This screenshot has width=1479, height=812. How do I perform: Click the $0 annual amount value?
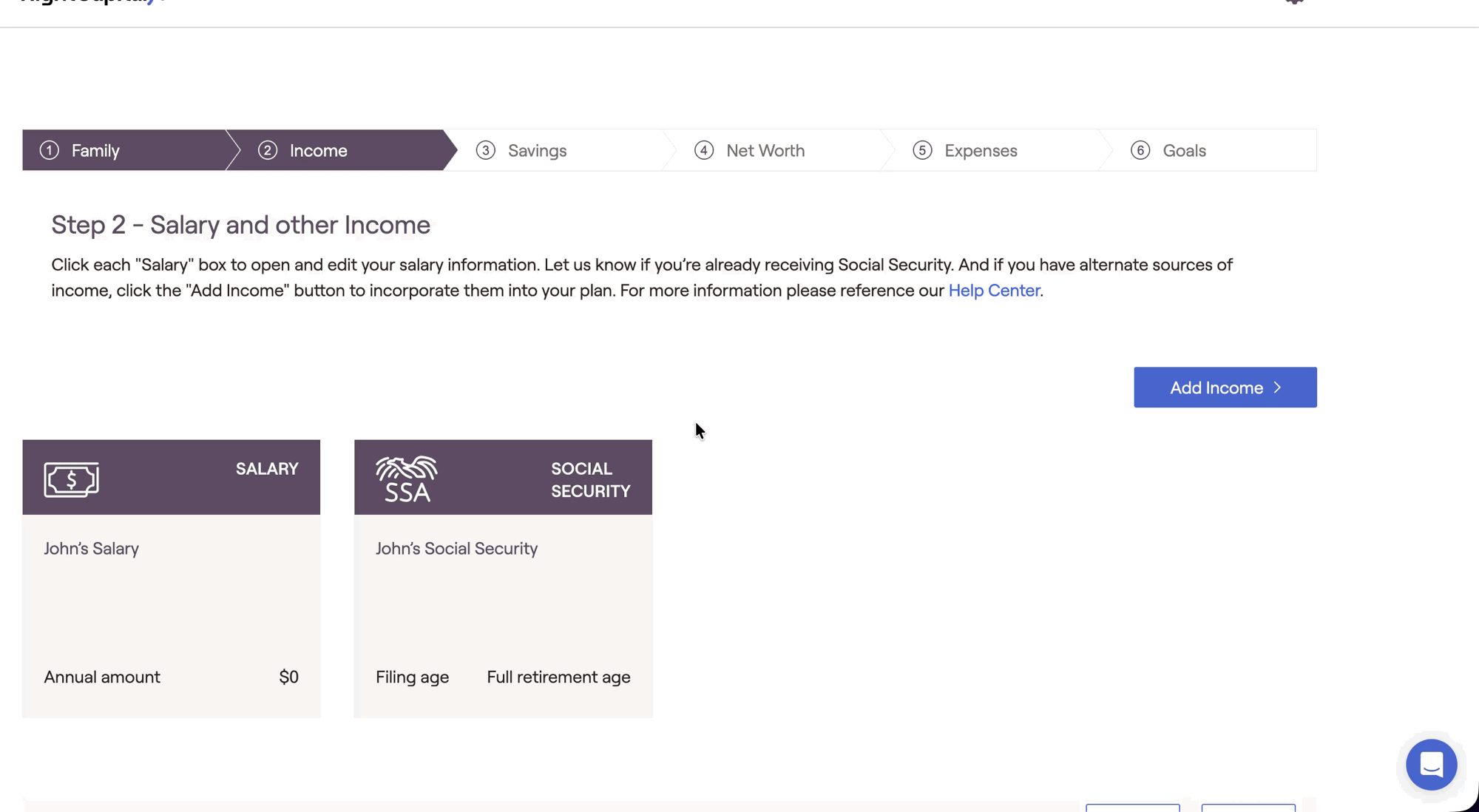288,677
